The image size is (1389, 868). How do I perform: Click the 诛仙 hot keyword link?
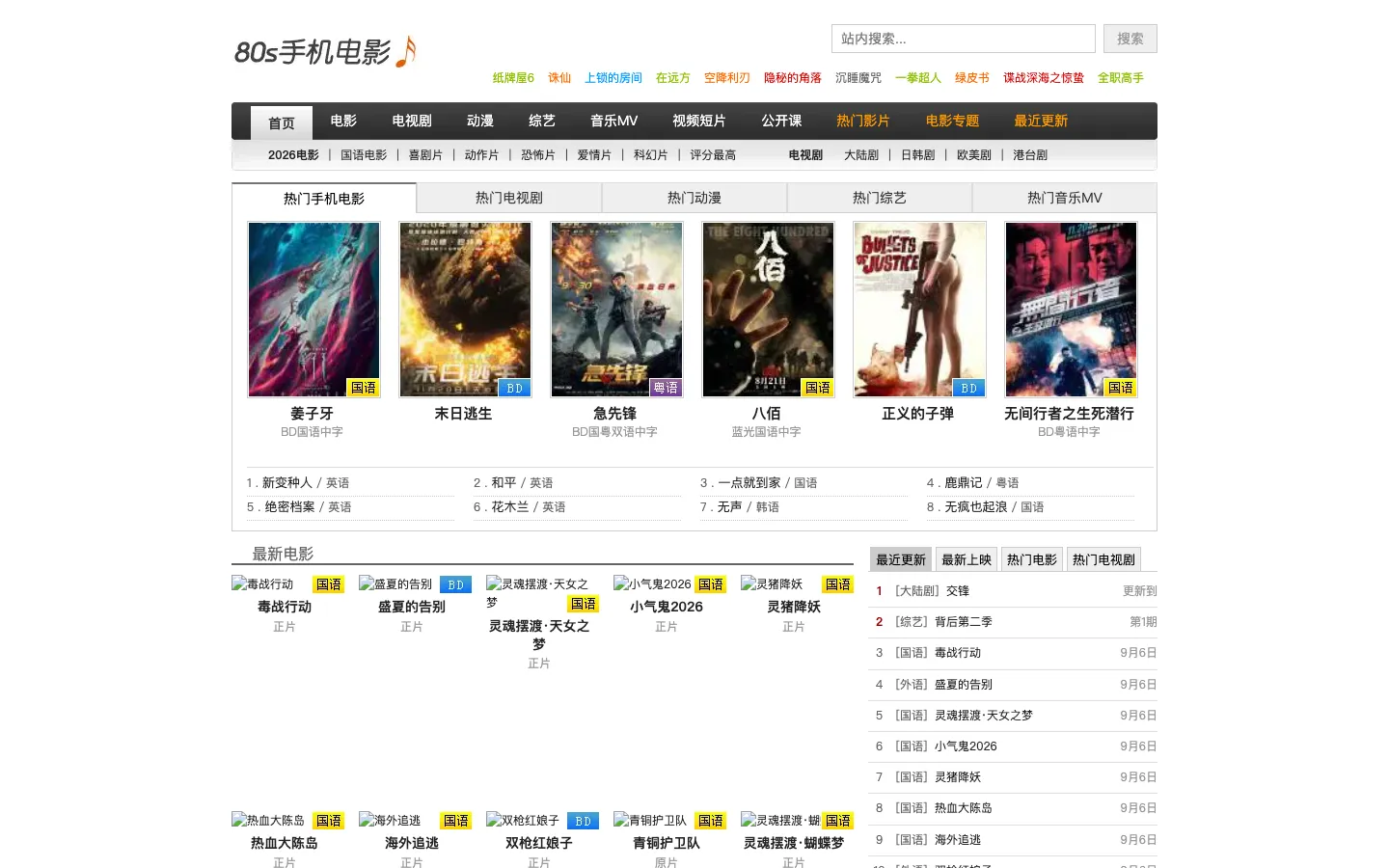pos(559,78)
